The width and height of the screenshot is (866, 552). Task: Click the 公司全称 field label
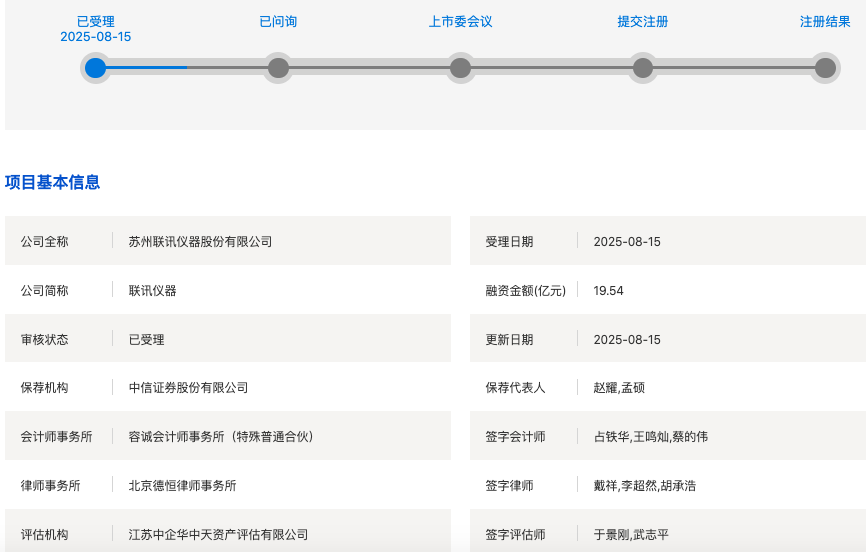pos(44,241)
